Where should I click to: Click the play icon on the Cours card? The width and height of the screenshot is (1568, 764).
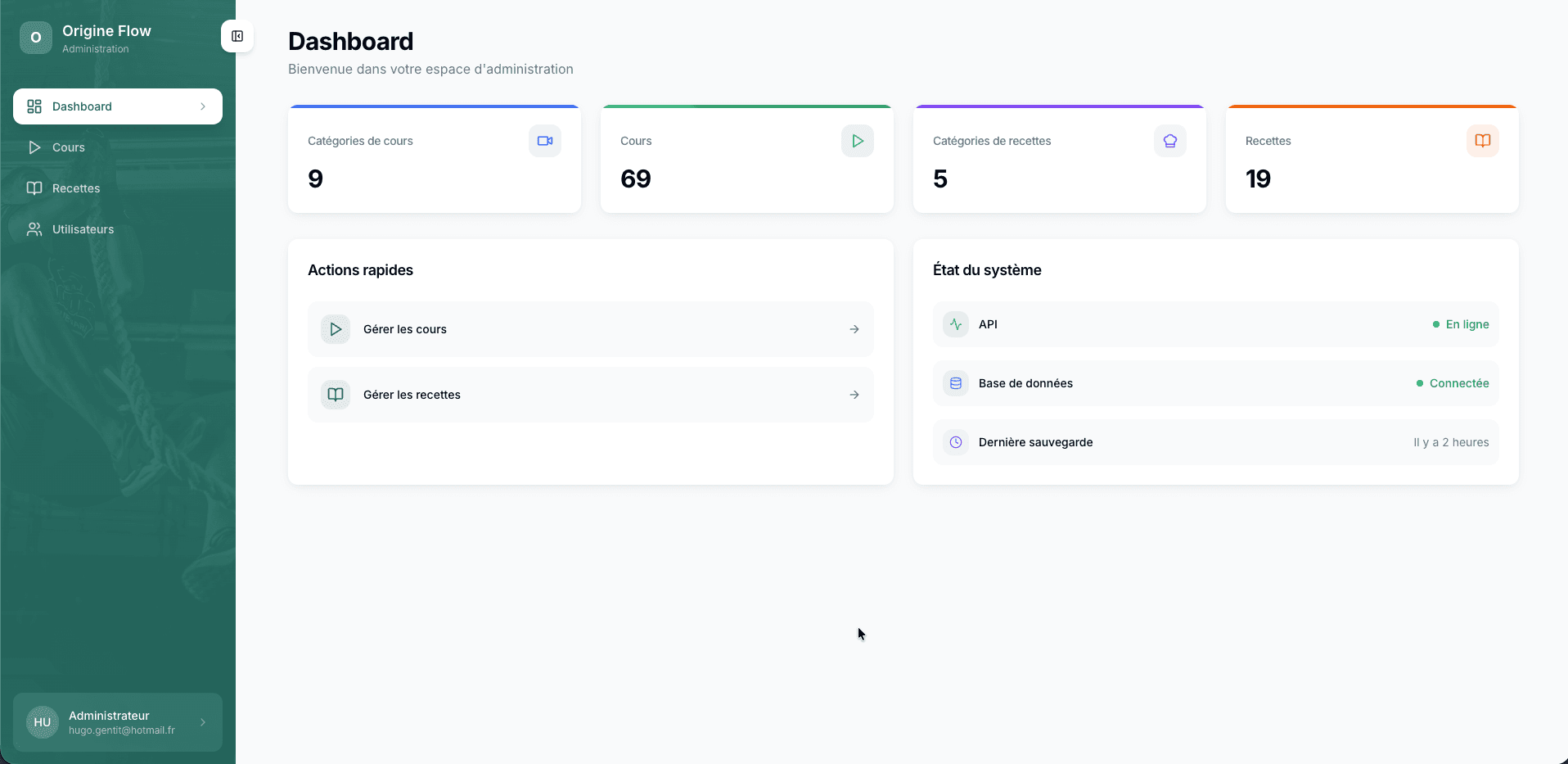(857, 140)
